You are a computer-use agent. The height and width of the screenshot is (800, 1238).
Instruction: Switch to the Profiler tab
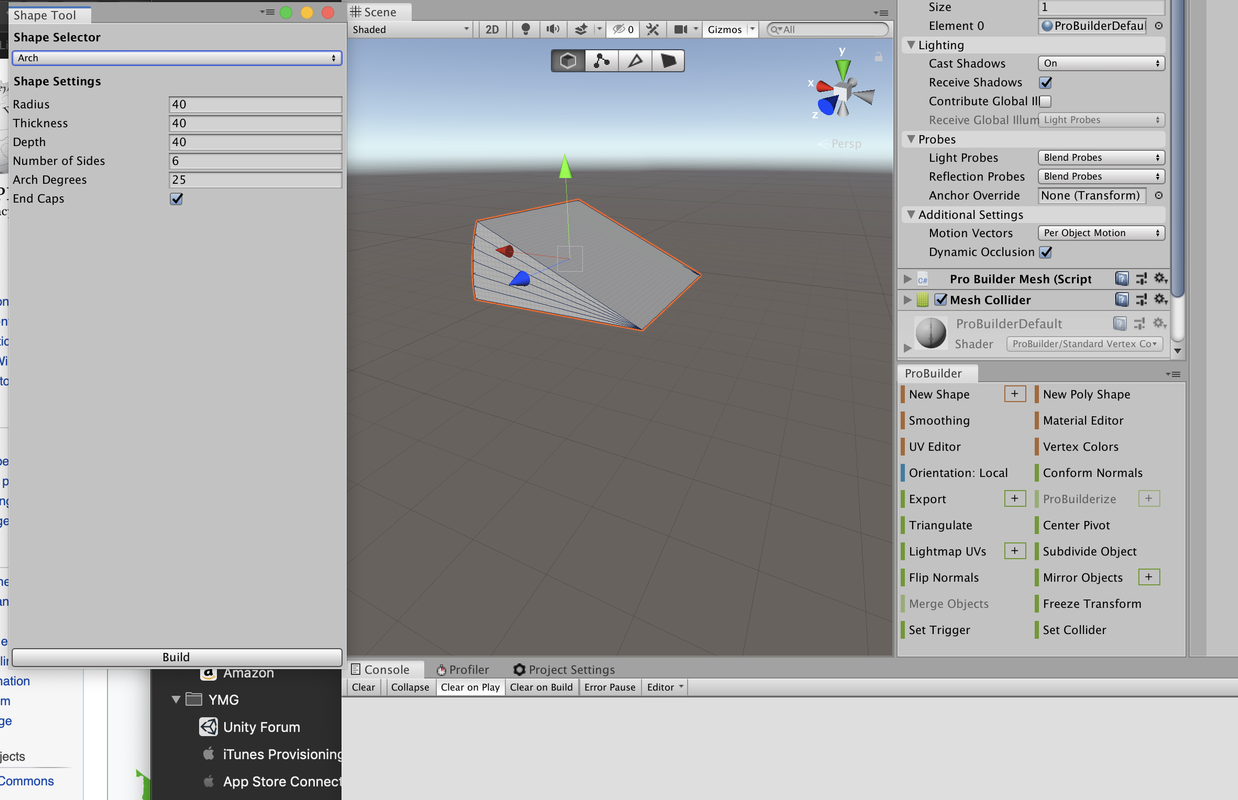coord(462,670)
